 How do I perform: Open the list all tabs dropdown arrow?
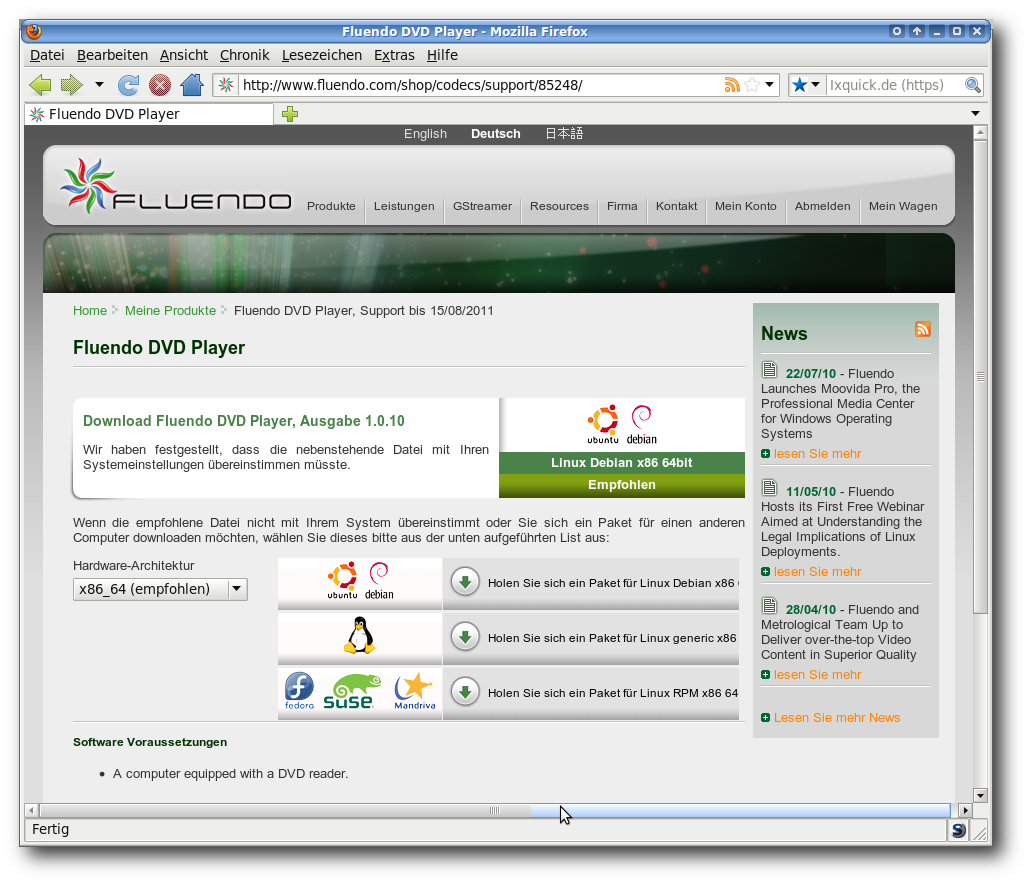975,114
